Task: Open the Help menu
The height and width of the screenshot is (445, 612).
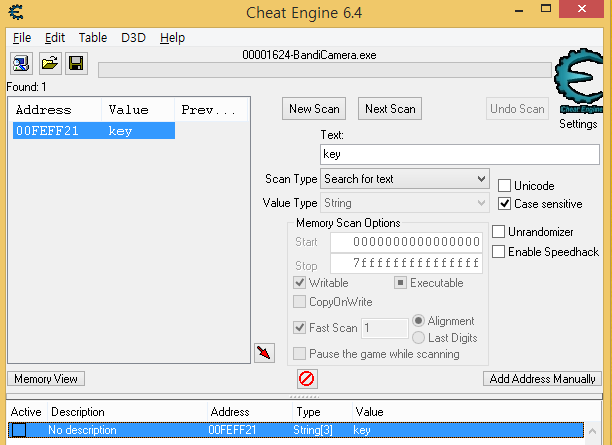Action: [x=172, y=38]
